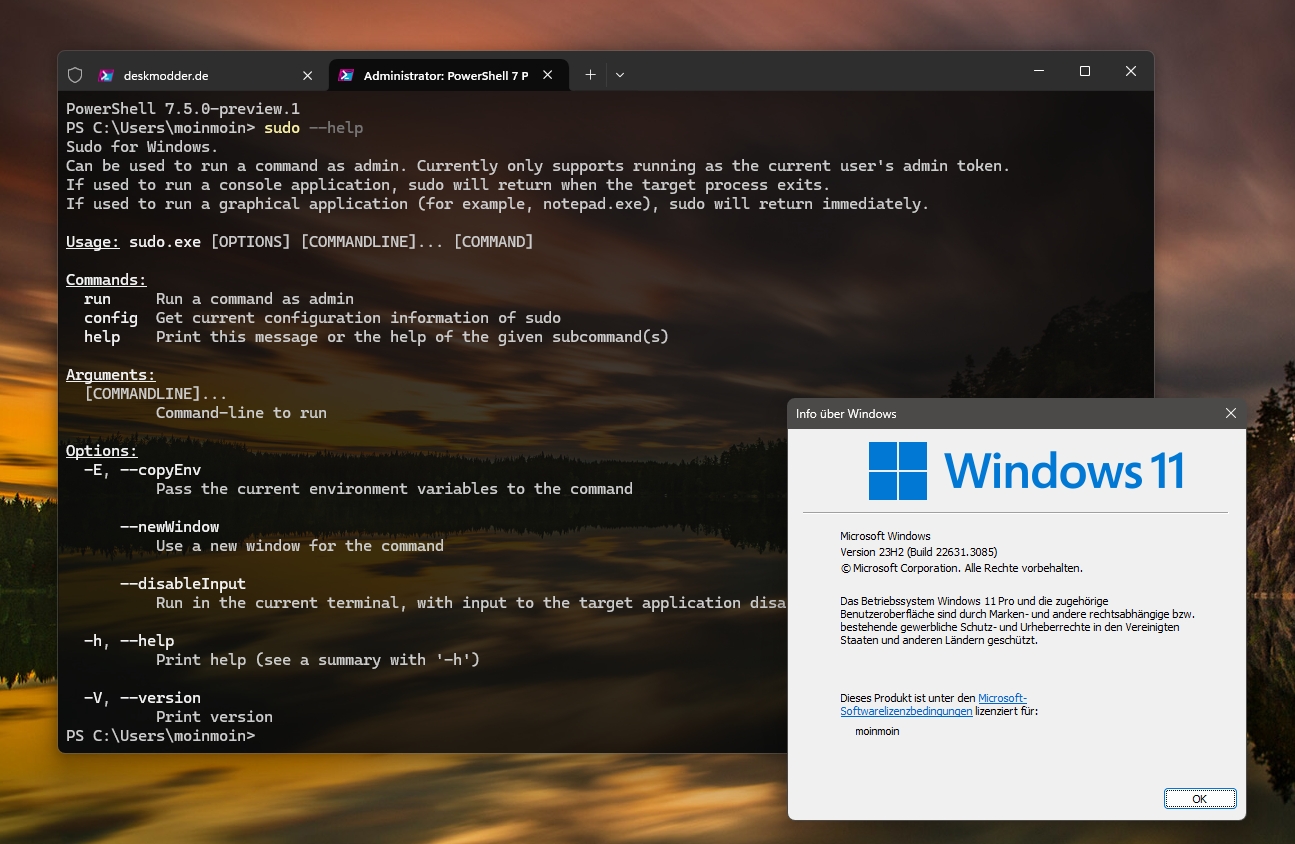Image resolution: width=1295 pixels, height=844 pixels.
Task: Click the final 'PS C:\Users\moinmoin>' prompt
Action: [x=161, y=736]
